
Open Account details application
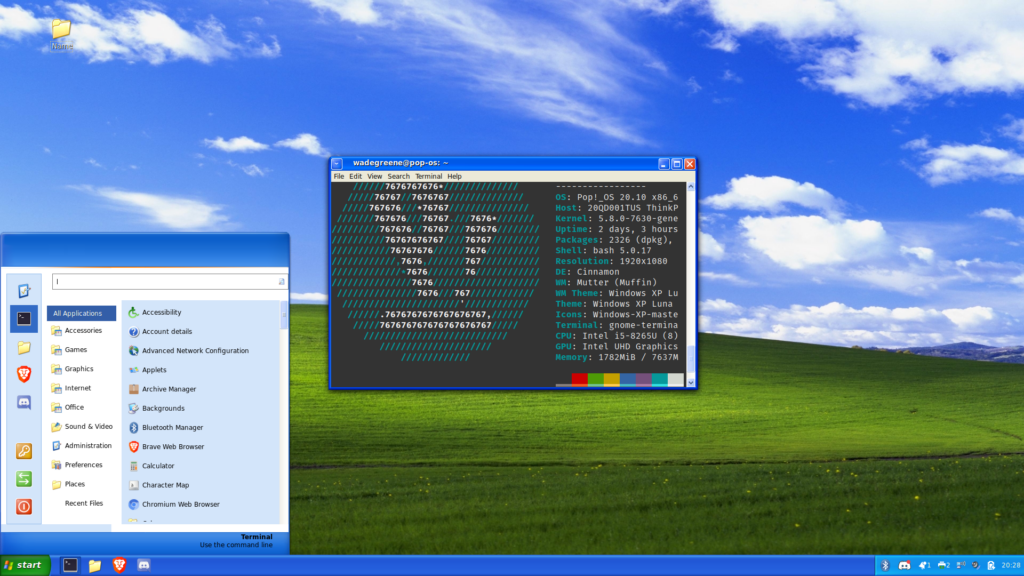coord(202,332)
